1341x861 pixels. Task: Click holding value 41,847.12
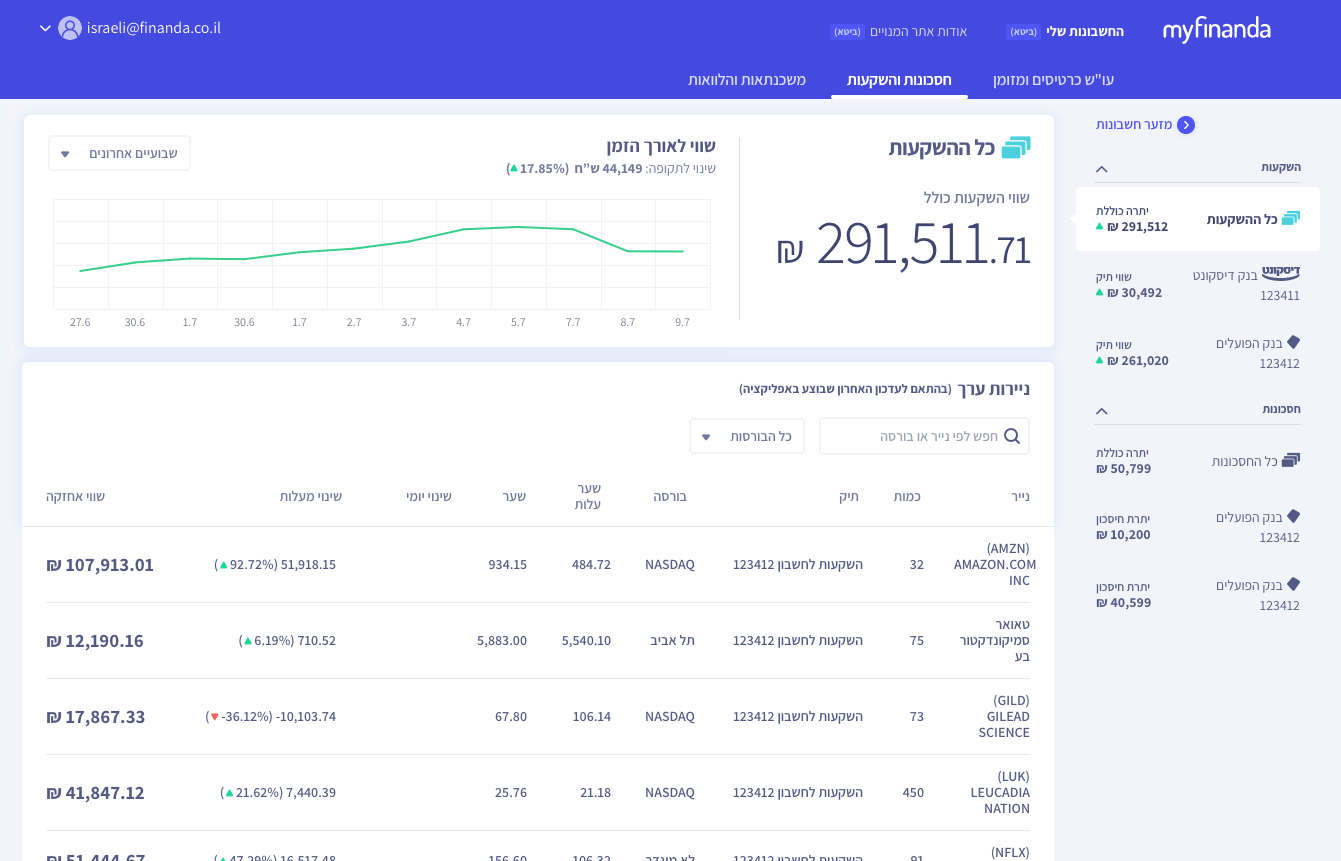[x=95, y=793]
